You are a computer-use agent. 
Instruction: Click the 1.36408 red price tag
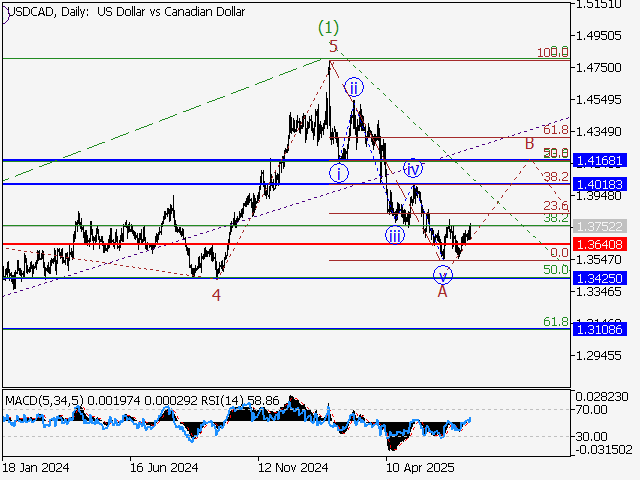(600, 243)
